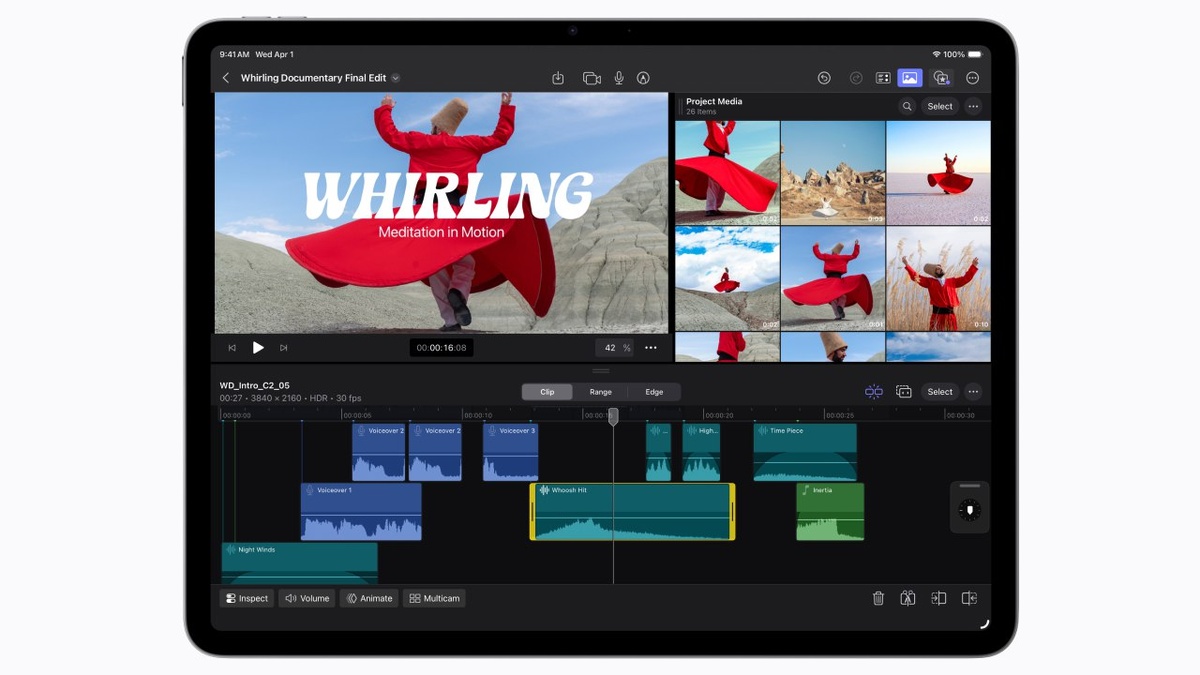Image resolution: width=1200 pixels, height=675 pixels.
Task: Click the Project Media sidebar handle icon
Action: pos(680,106)
